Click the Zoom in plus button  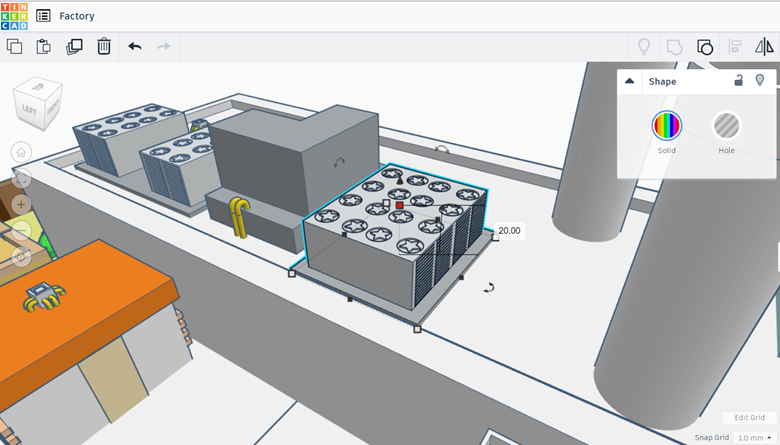[x=21, y=204]
